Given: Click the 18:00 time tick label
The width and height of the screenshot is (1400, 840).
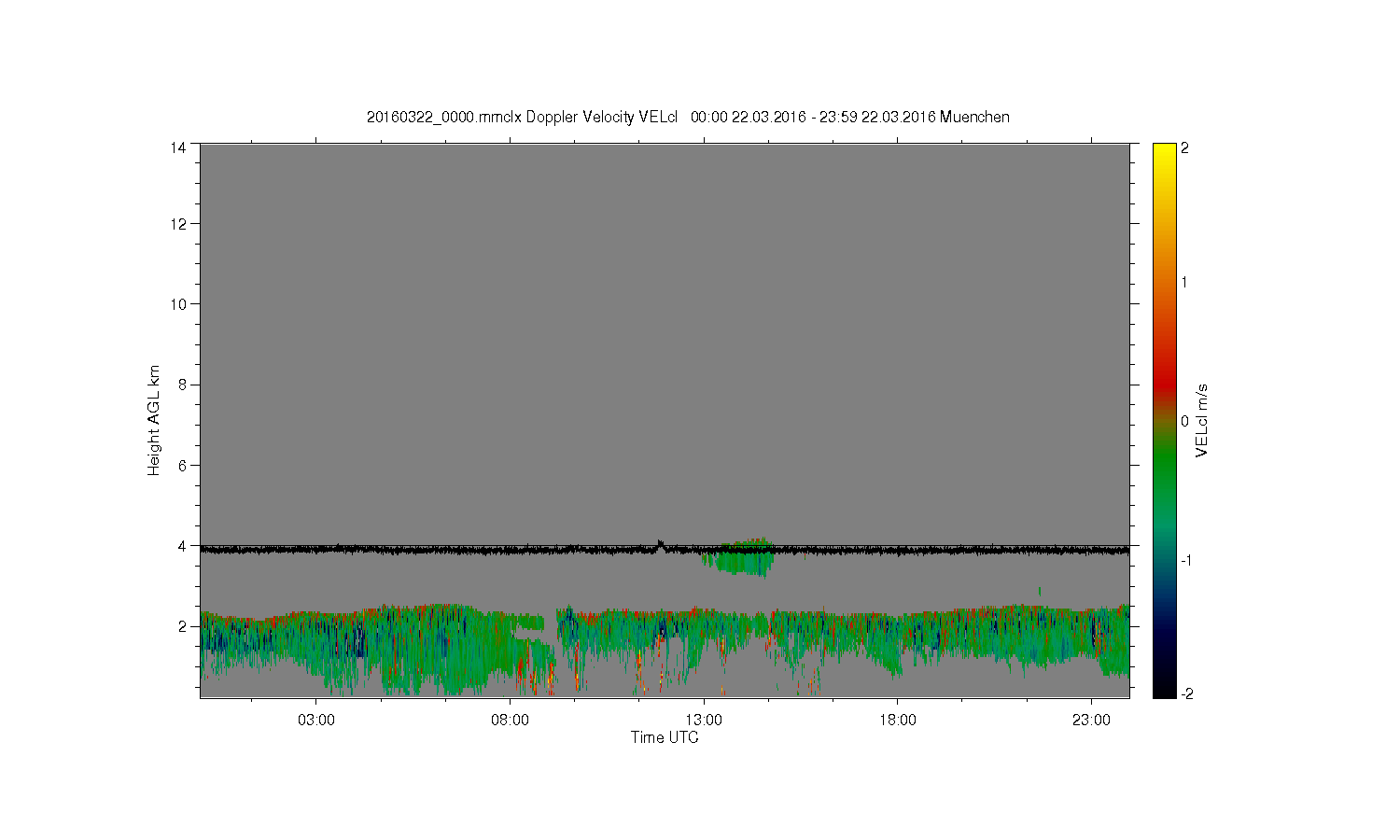Looking at the screenshot, I should (x=898, y=721).
